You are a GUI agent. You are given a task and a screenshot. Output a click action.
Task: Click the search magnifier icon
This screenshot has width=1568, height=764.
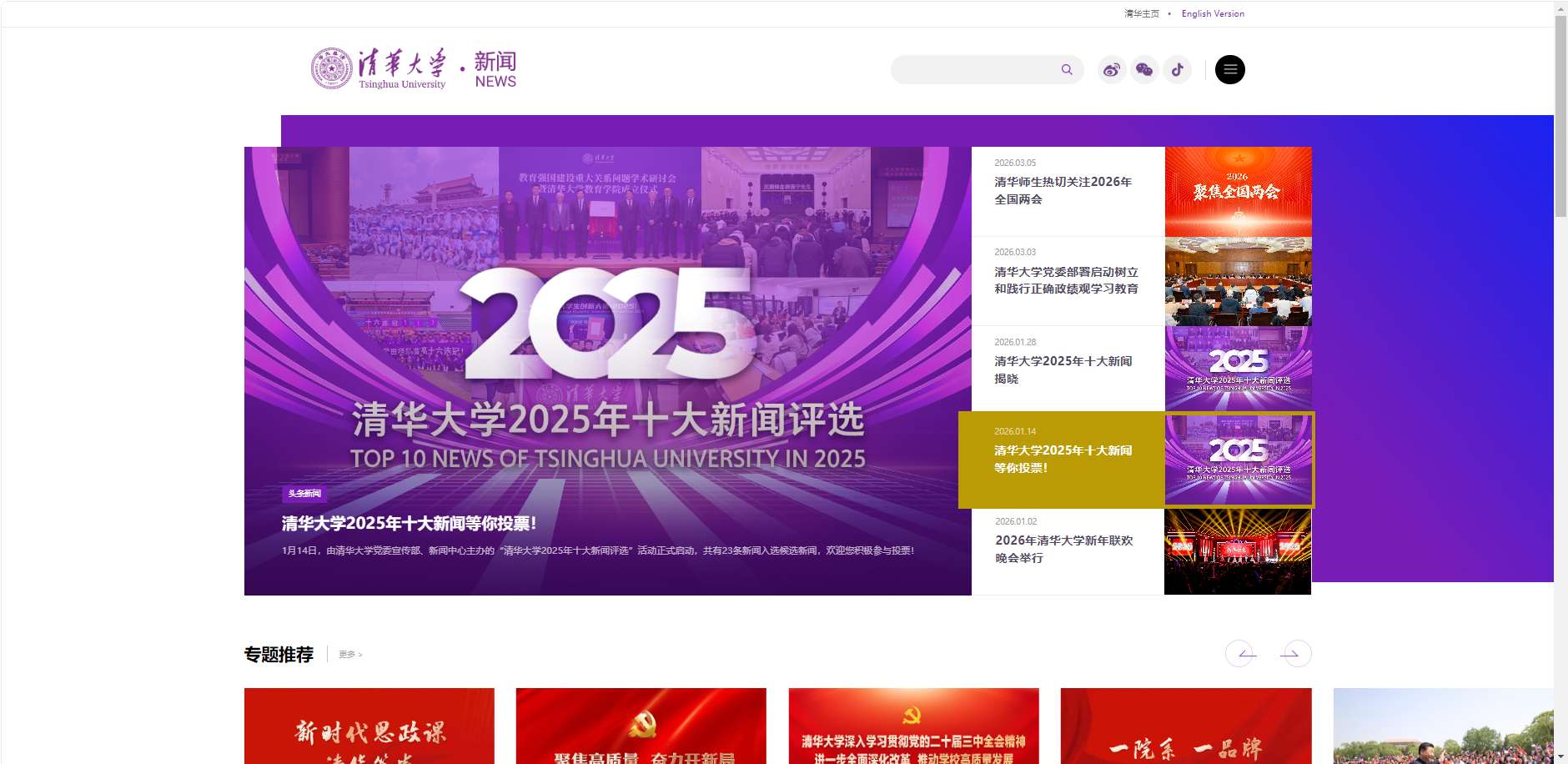1066,70
